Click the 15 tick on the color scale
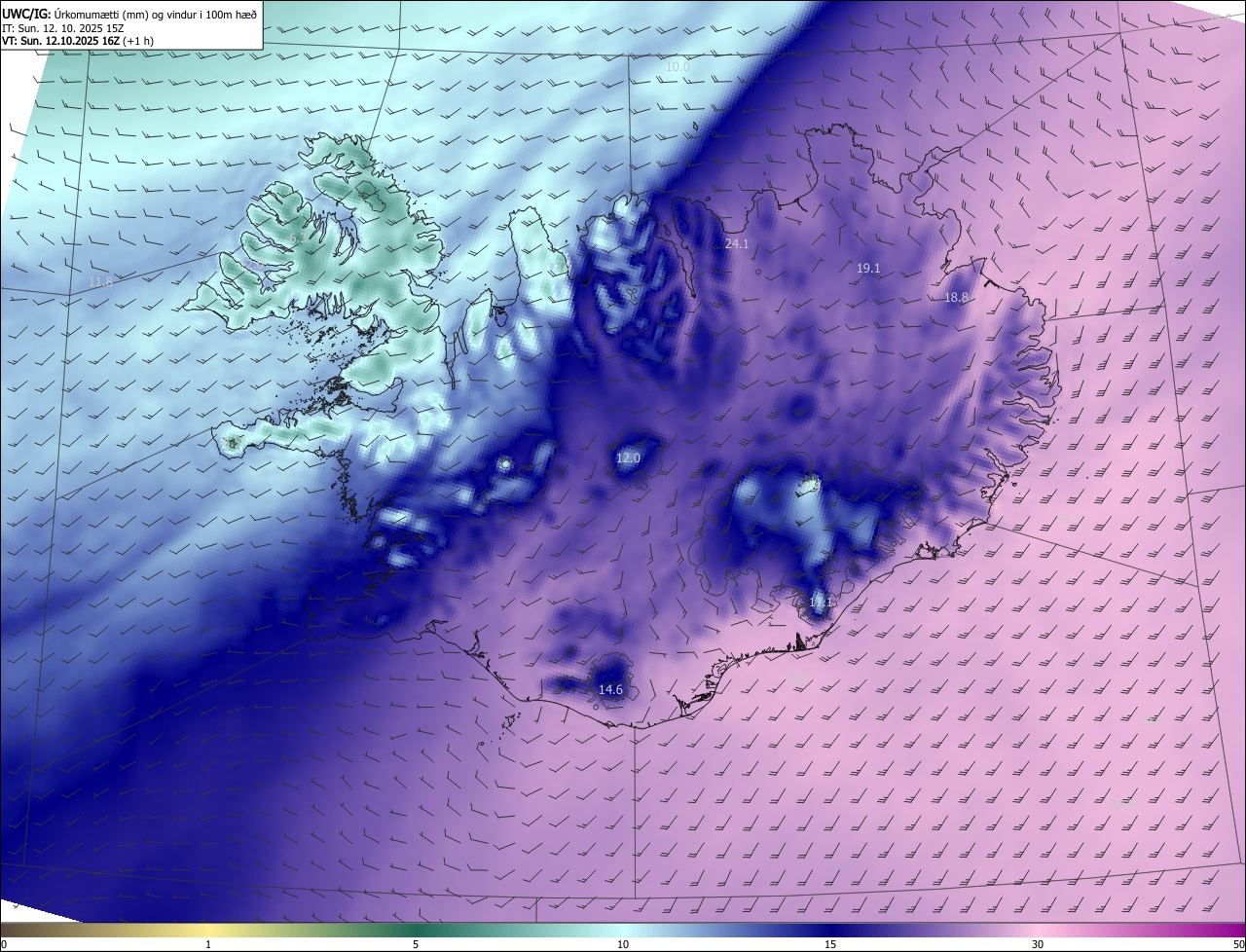Screen dimensions: 1246x952 (x=830, y=944)
